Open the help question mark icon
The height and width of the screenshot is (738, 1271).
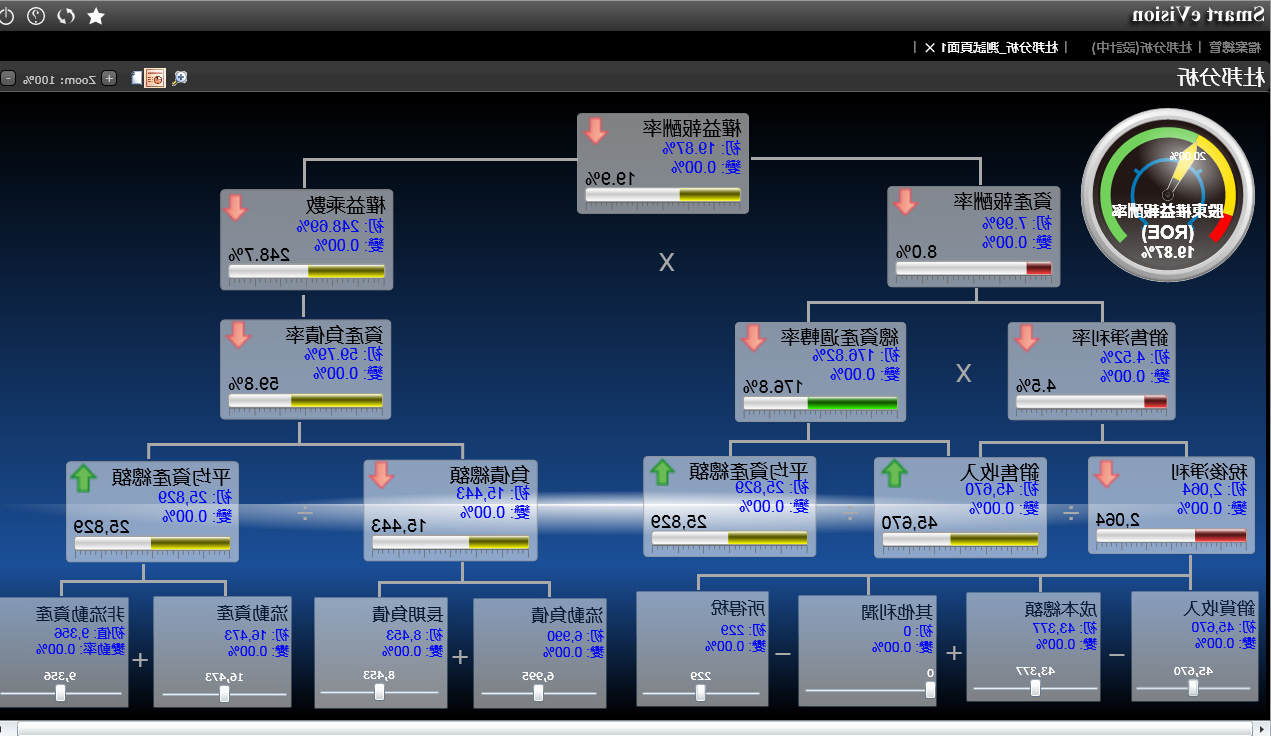pos(36,15)
